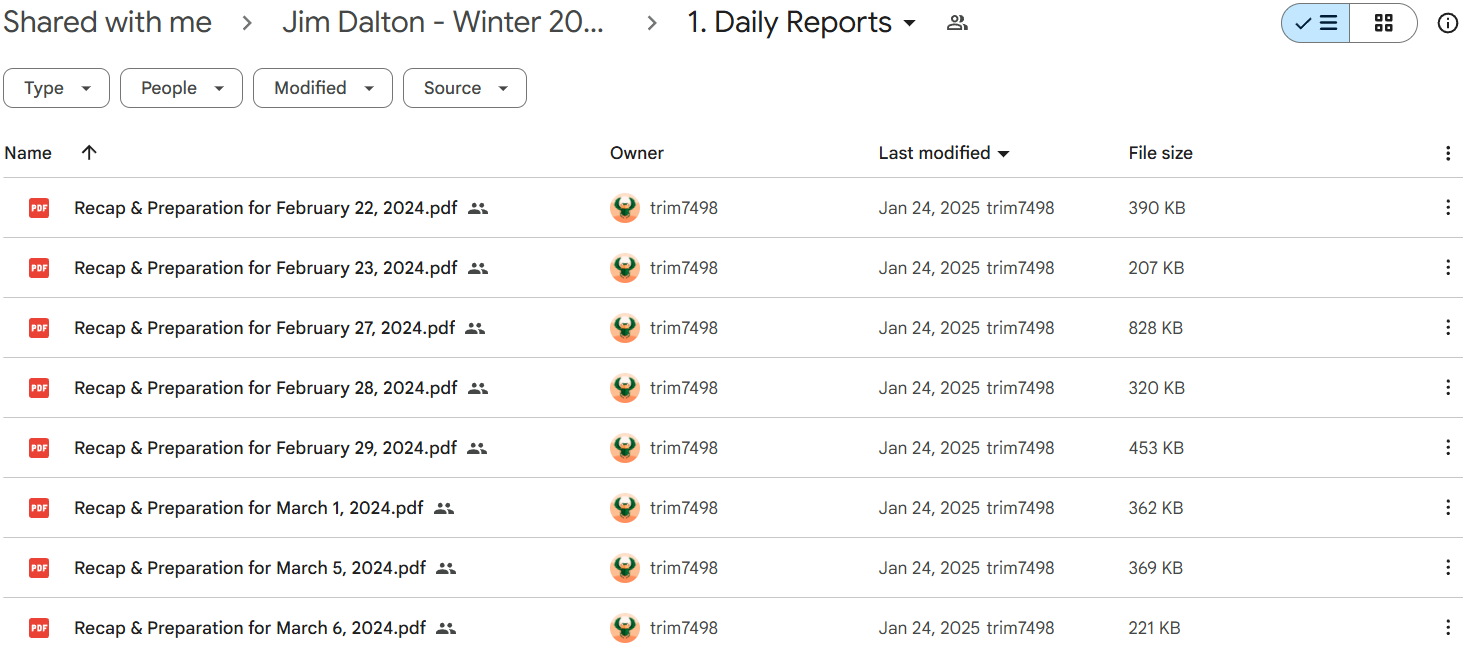The width and height of the screenshot is (1463, 651).
Task: Click the owner avatar on the February 29 row
Action: 625,448
